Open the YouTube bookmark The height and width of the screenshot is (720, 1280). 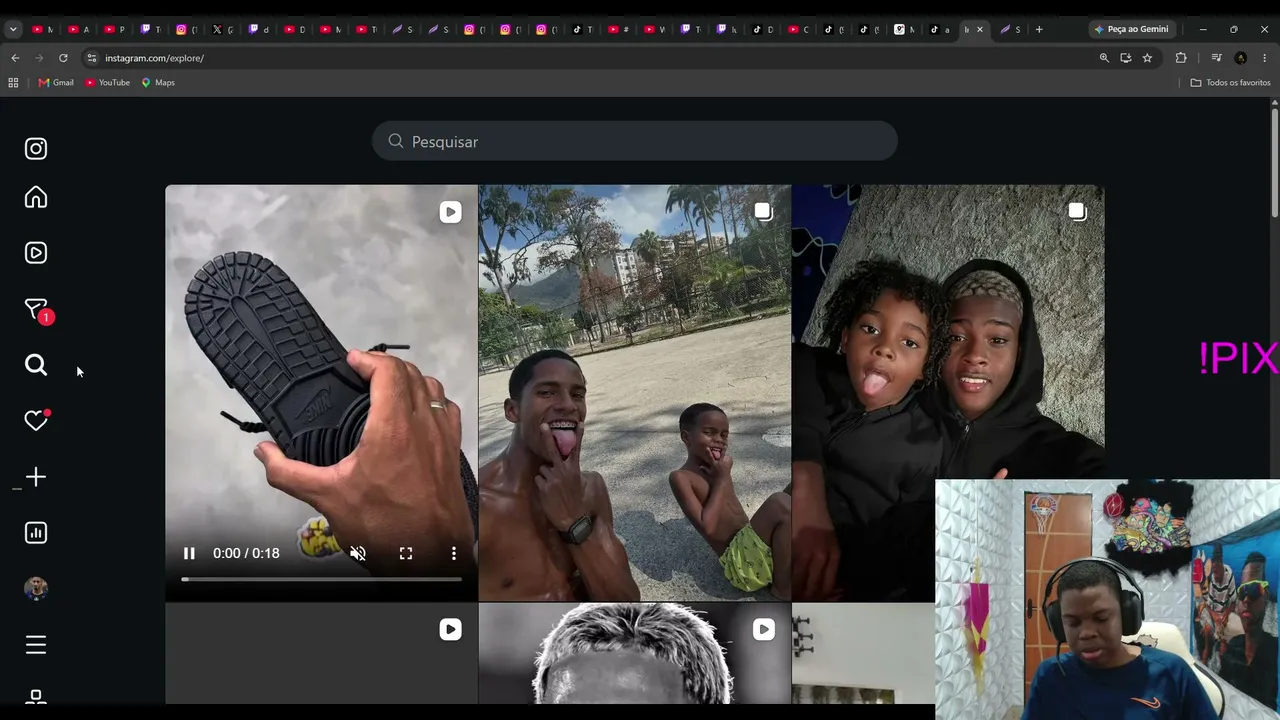[x=108, y=83]
